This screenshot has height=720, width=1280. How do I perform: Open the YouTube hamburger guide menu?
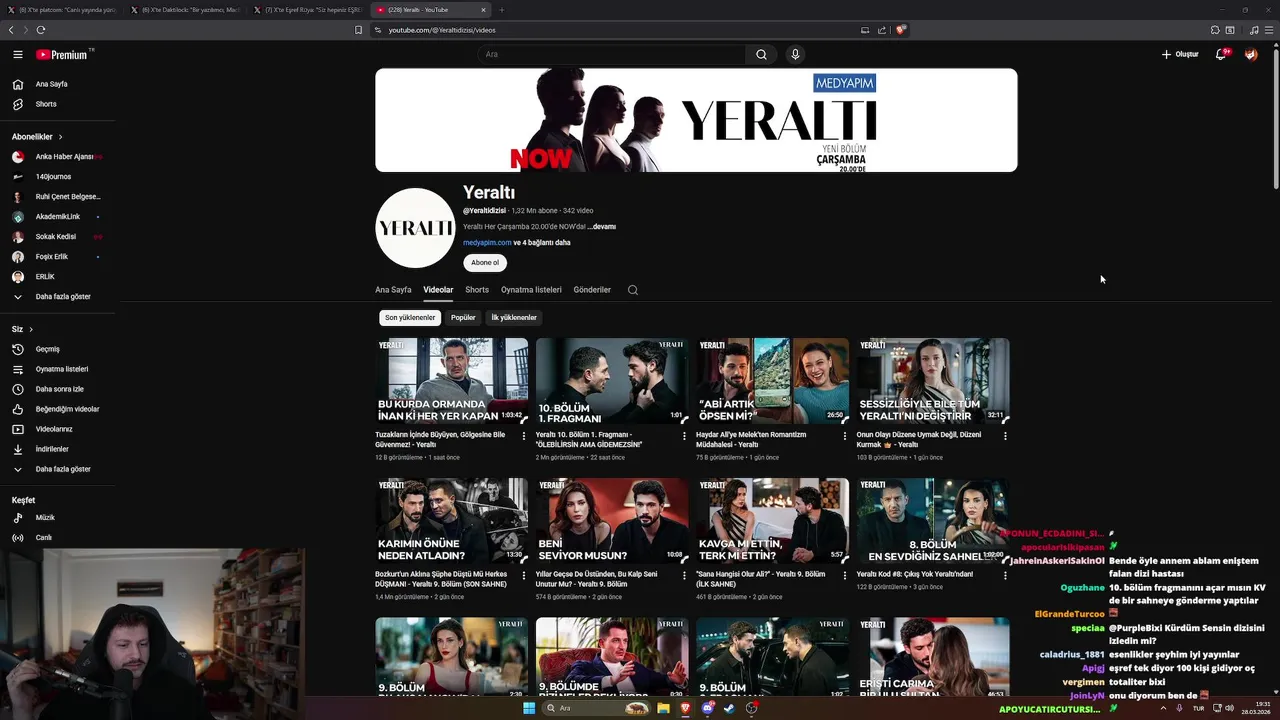coord(18,55)
